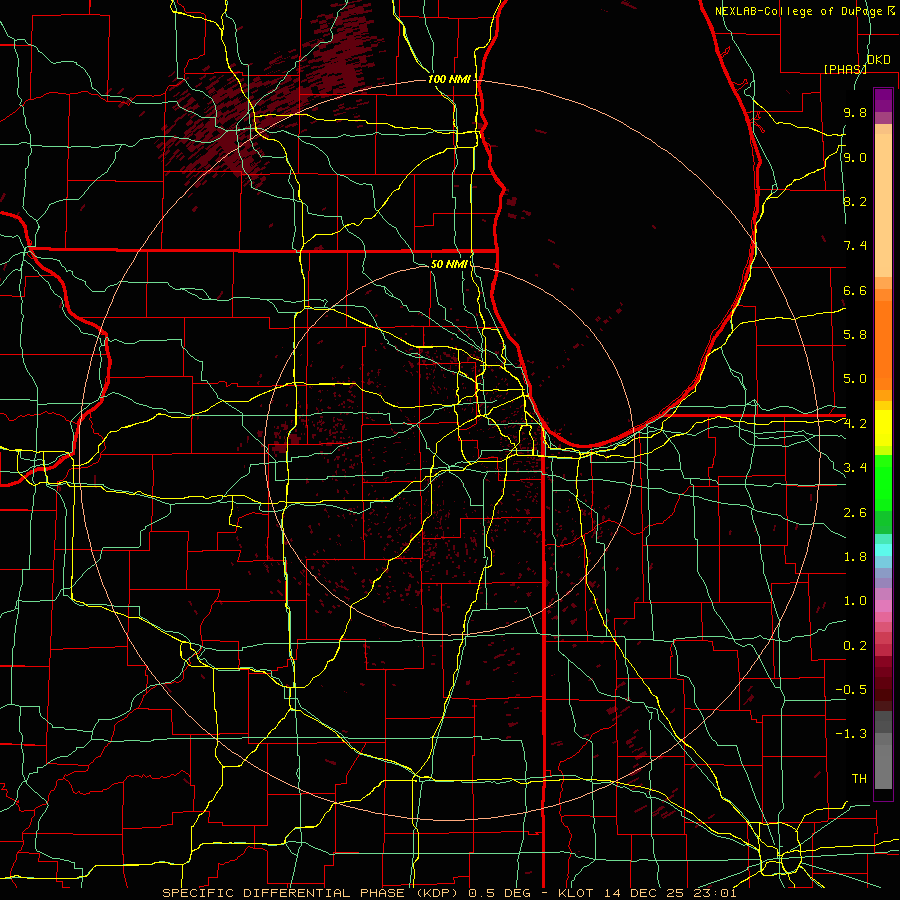
Task: Pick the bright orange segment of the color bar
Action: coord(883,346)
